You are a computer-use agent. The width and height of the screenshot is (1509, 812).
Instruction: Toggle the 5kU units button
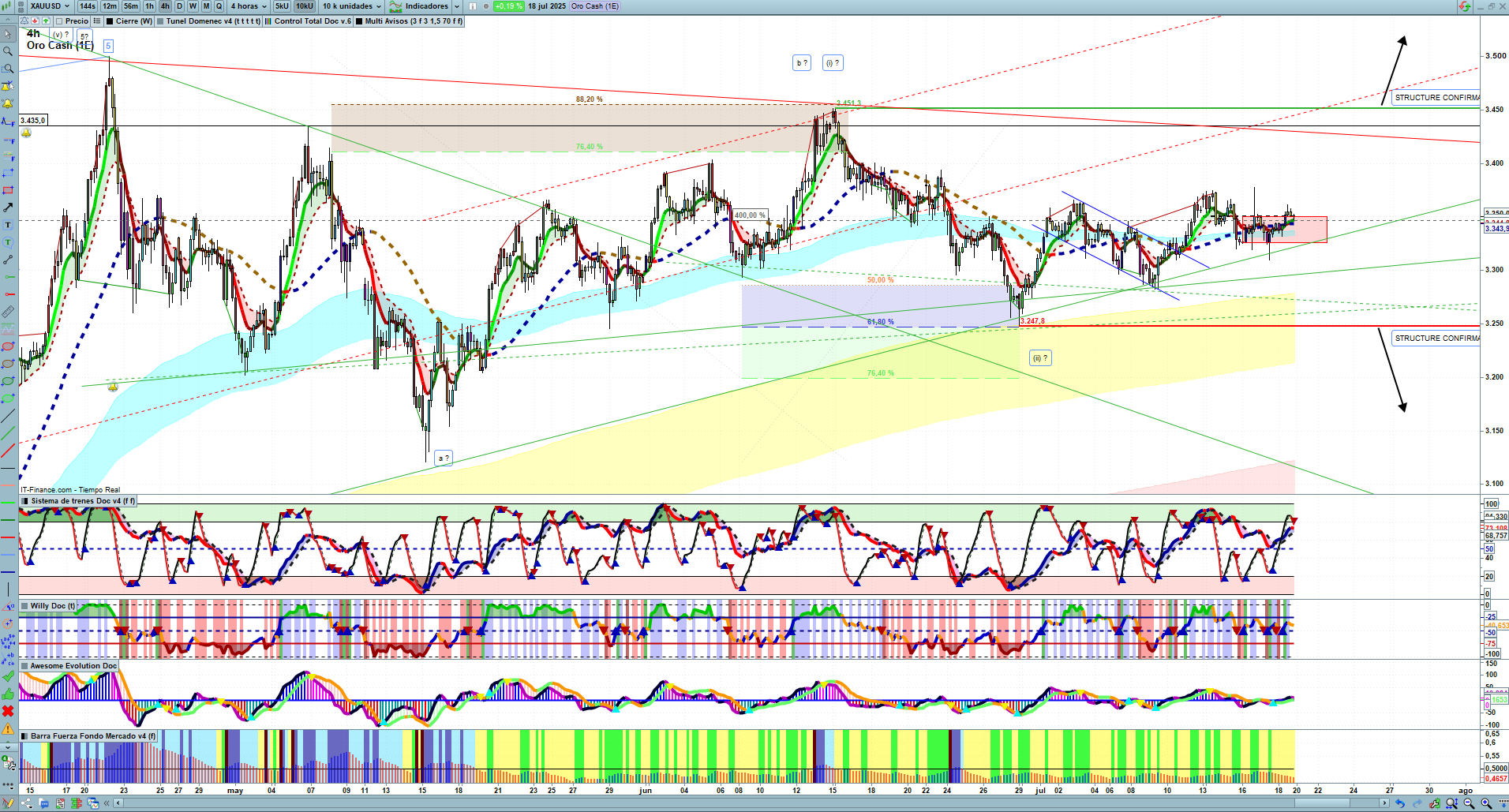point(282,6)
